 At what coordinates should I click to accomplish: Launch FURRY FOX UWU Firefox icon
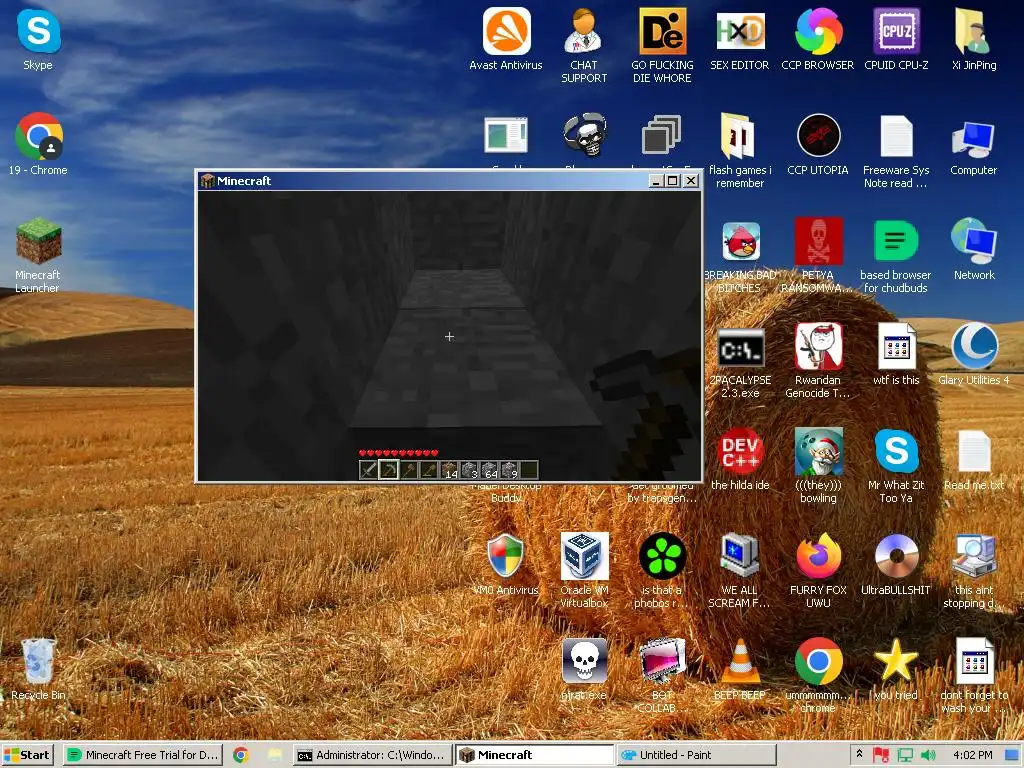click(818, 571)
